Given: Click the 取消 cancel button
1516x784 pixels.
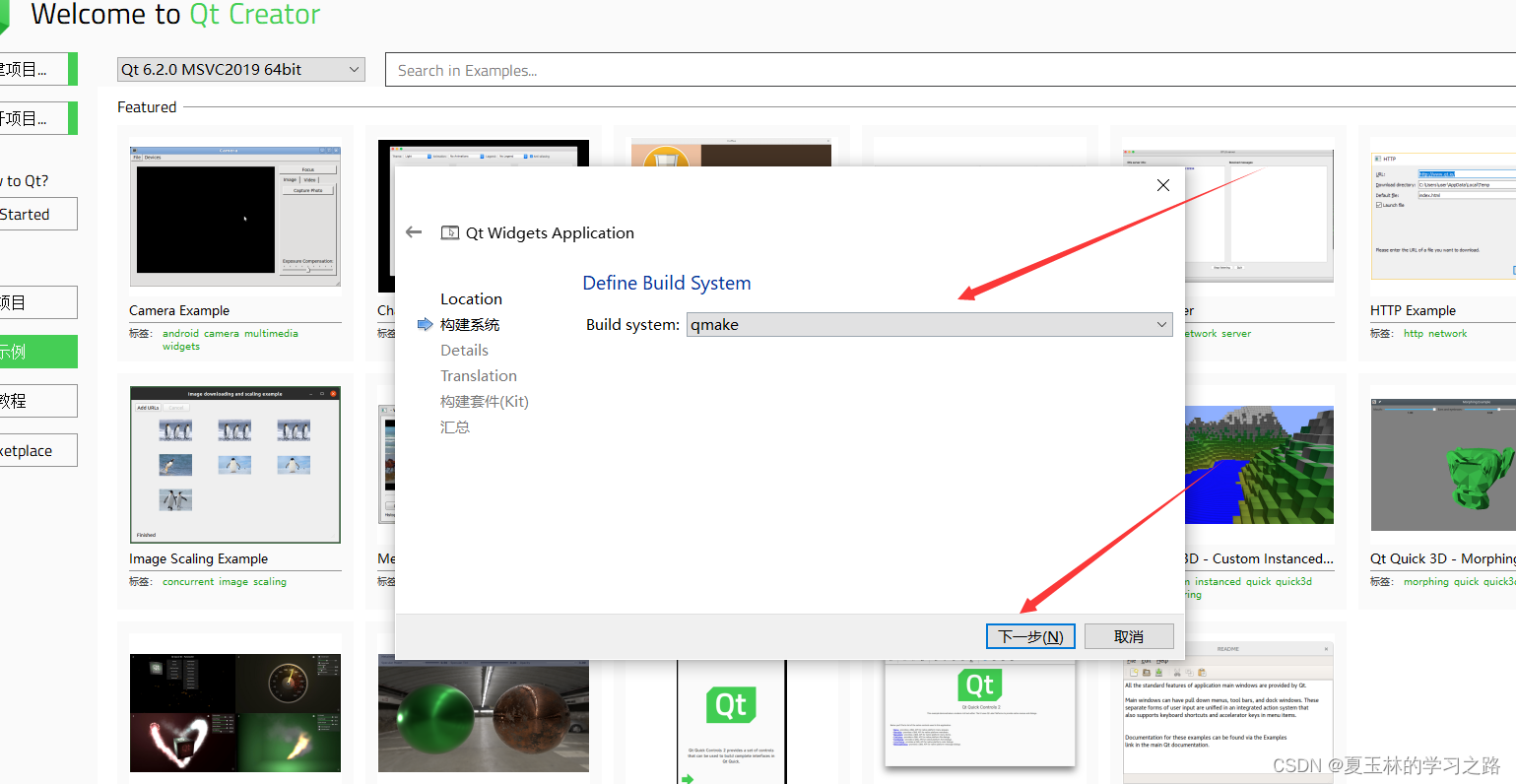Looking at the screenshot, I should tap(1129, 636).
